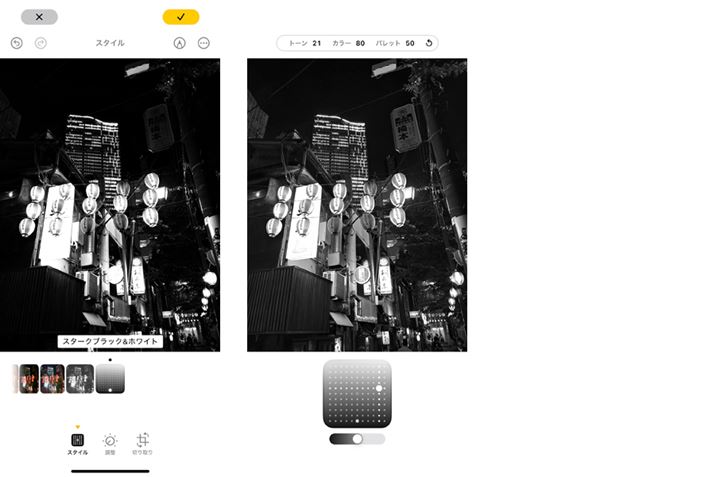This screenshot has height=477, width=715.
Task: Click the tone-color dot grid control pad
Action: click(357, 394)
